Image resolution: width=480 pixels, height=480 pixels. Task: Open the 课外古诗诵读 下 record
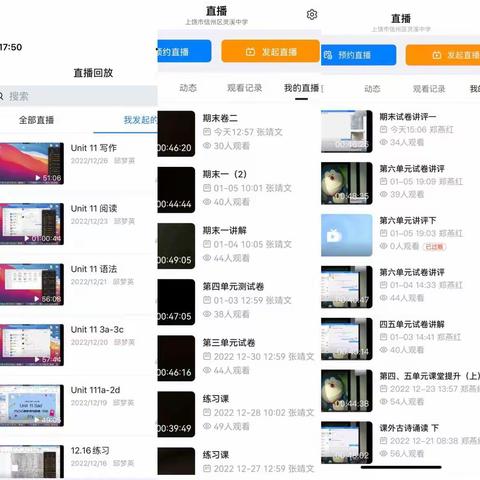click(x=409, y=428)
